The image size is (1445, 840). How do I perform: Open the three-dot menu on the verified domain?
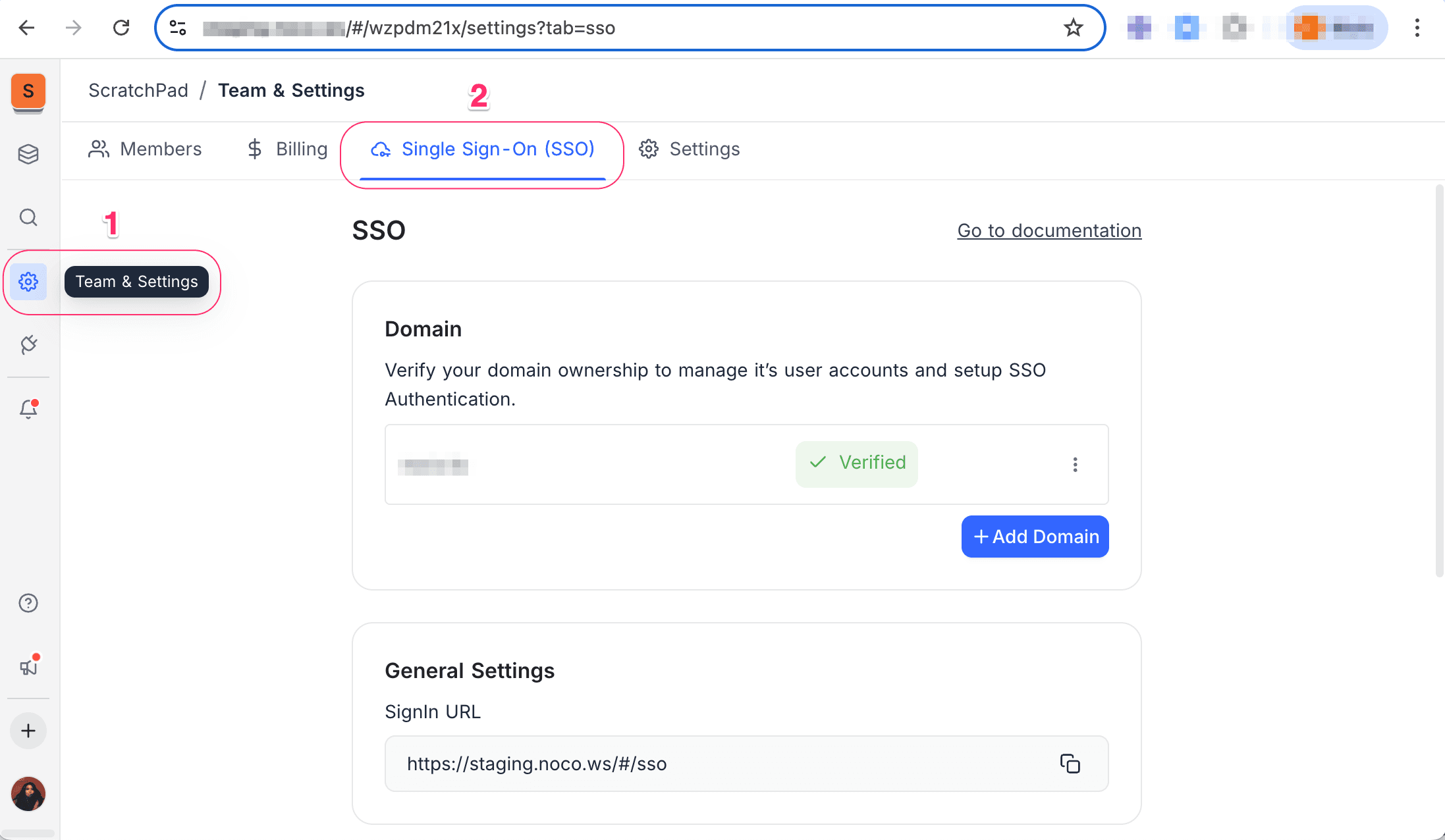point(1075,464)
